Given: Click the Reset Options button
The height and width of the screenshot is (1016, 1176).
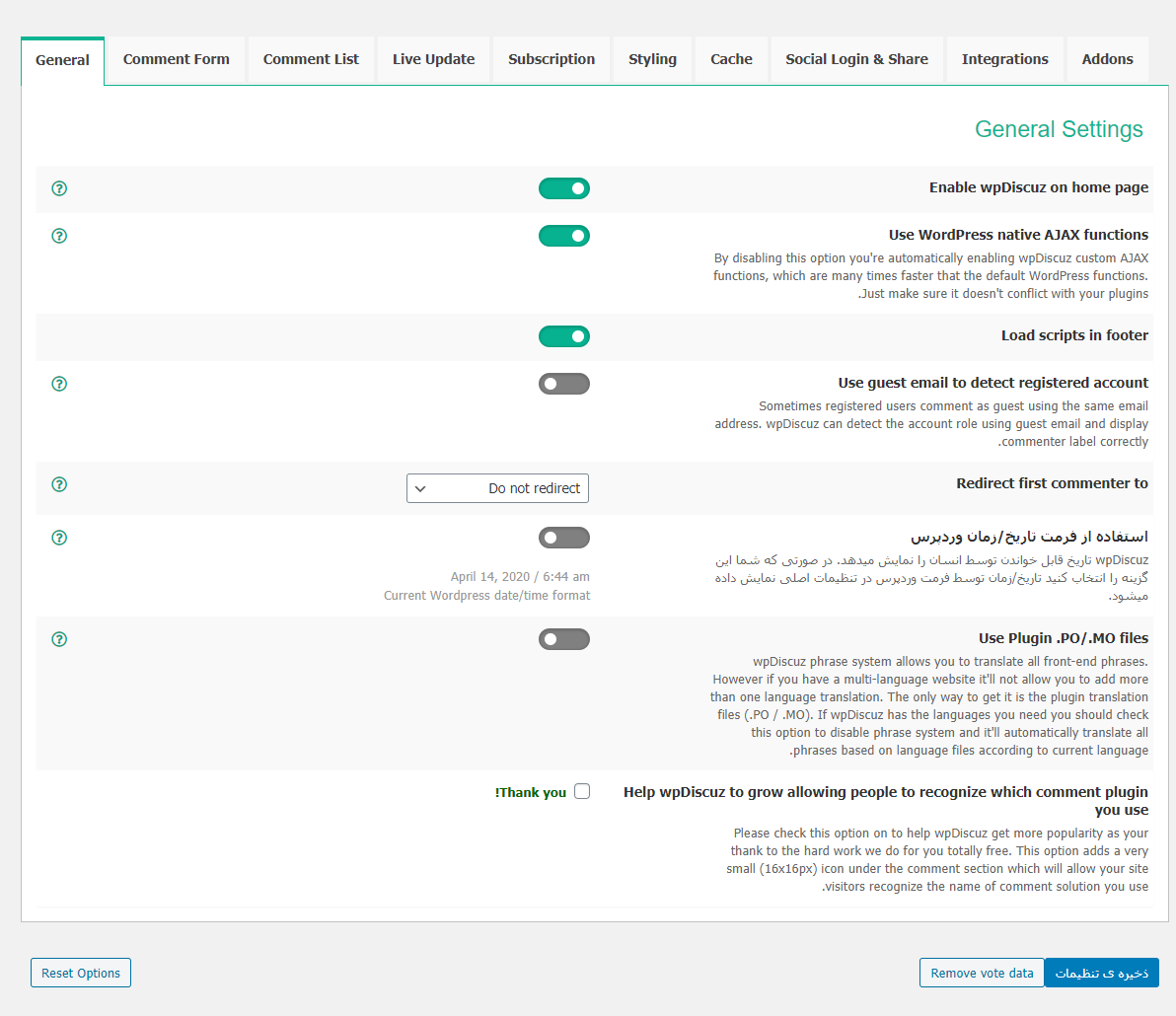Looking at the screenshot, I should tap(81, 973).
